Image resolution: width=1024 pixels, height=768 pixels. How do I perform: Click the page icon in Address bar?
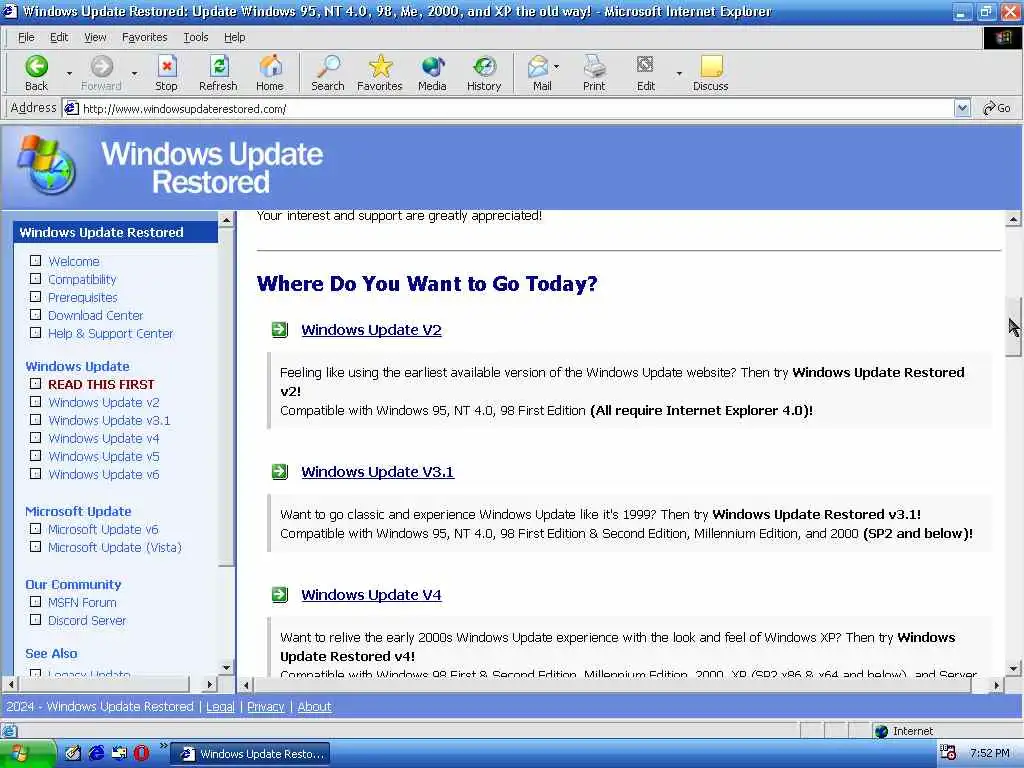[71, 108]
